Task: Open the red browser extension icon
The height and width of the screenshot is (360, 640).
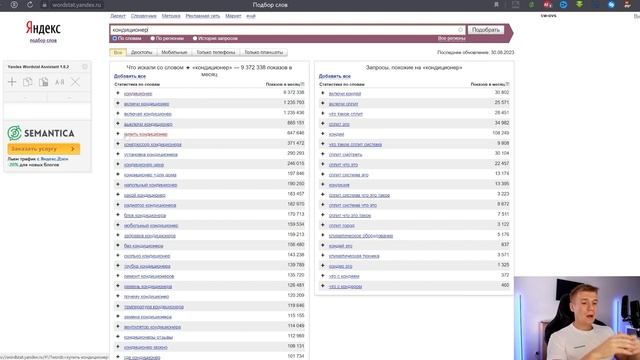Action: pyautogui.click(x=547, y=5)
